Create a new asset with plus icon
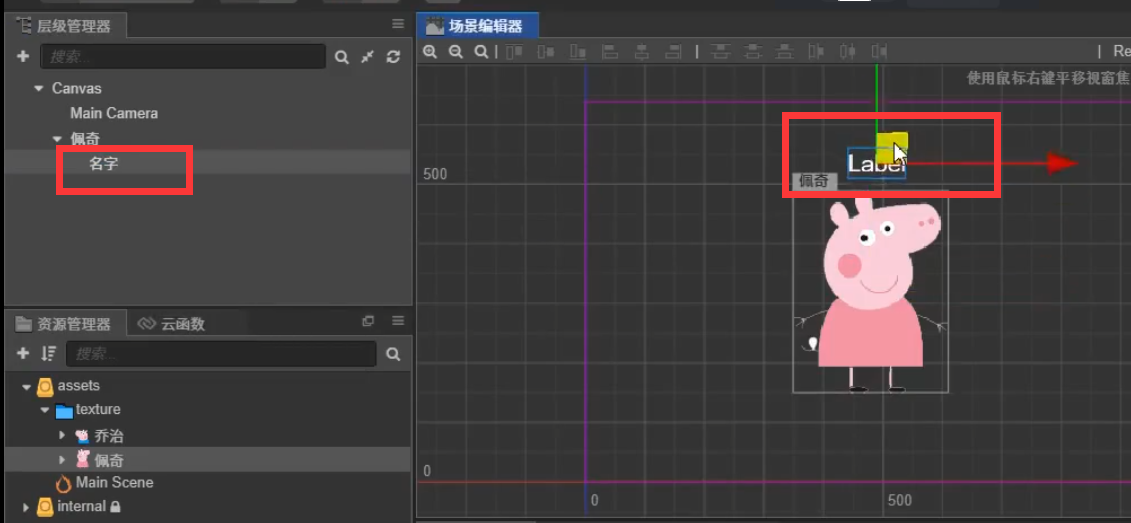Viewport: 1131px width, 523px height. point(22,353)
